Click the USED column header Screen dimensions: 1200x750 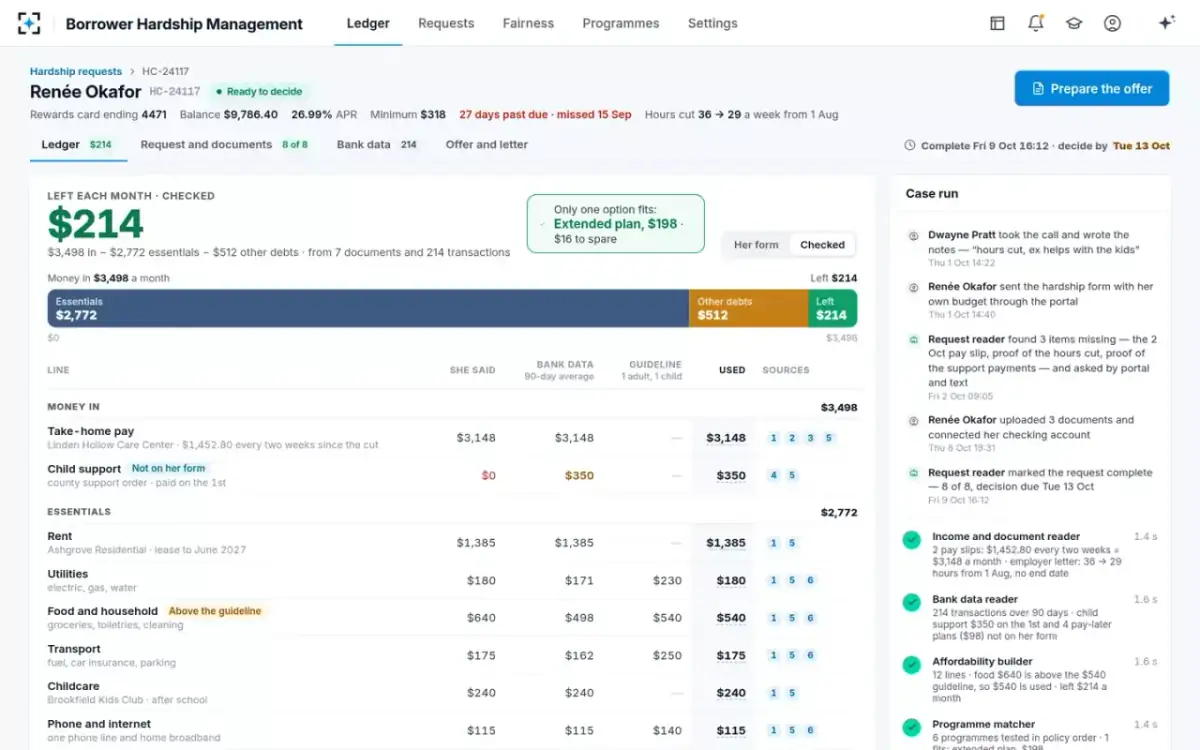732,370
